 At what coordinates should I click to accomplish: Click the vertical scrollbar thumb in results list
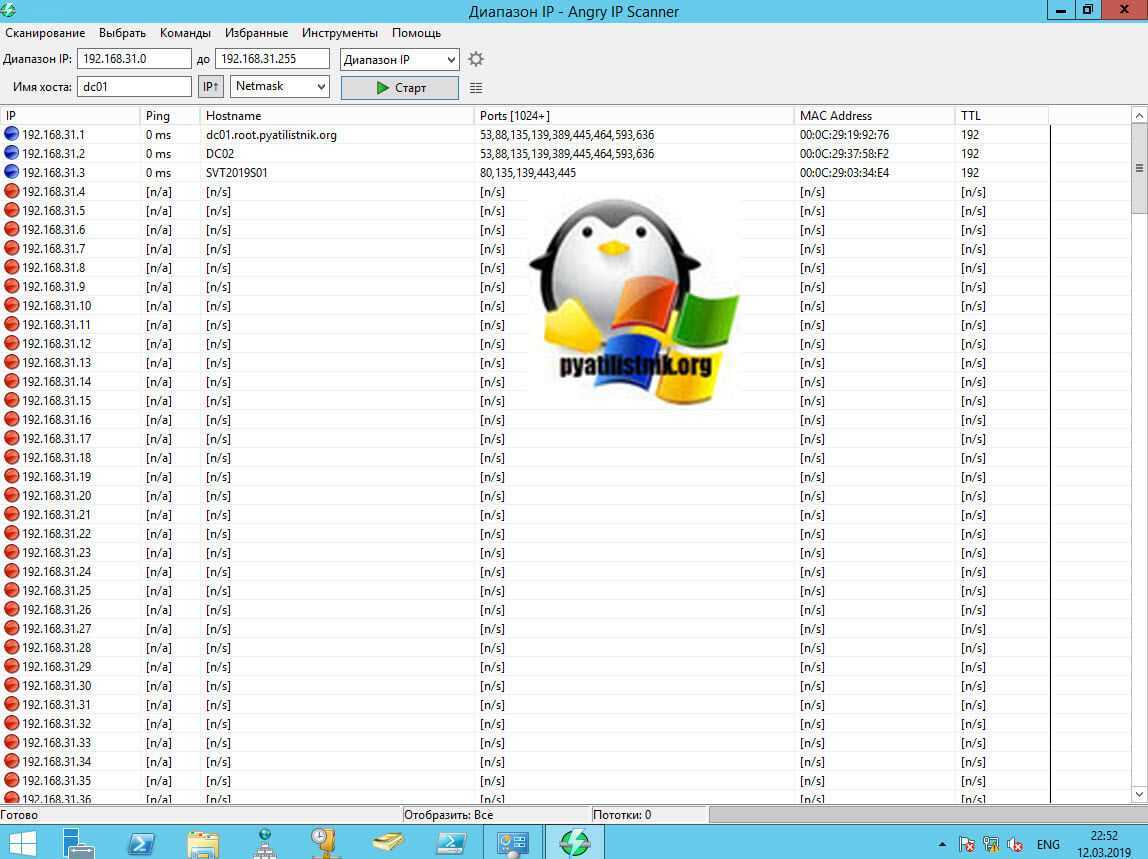[x=1139, y=168]
